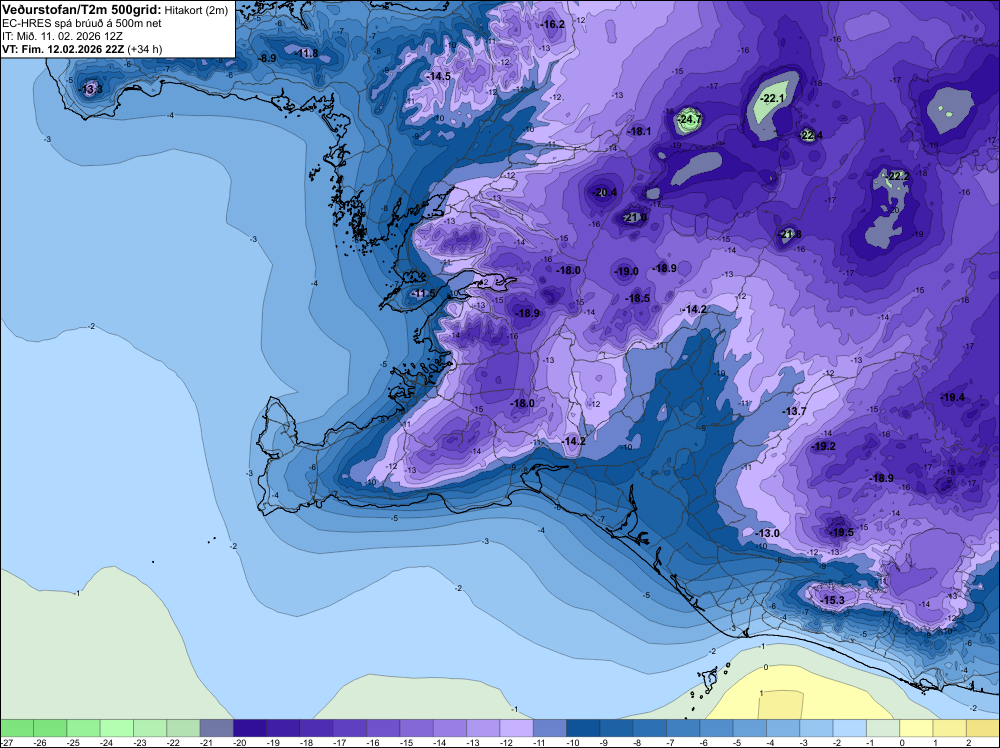The width and height of the screenshot is (1000, 748).
Task: Click the 0 label on the color scale
Action: click(902, 742)
